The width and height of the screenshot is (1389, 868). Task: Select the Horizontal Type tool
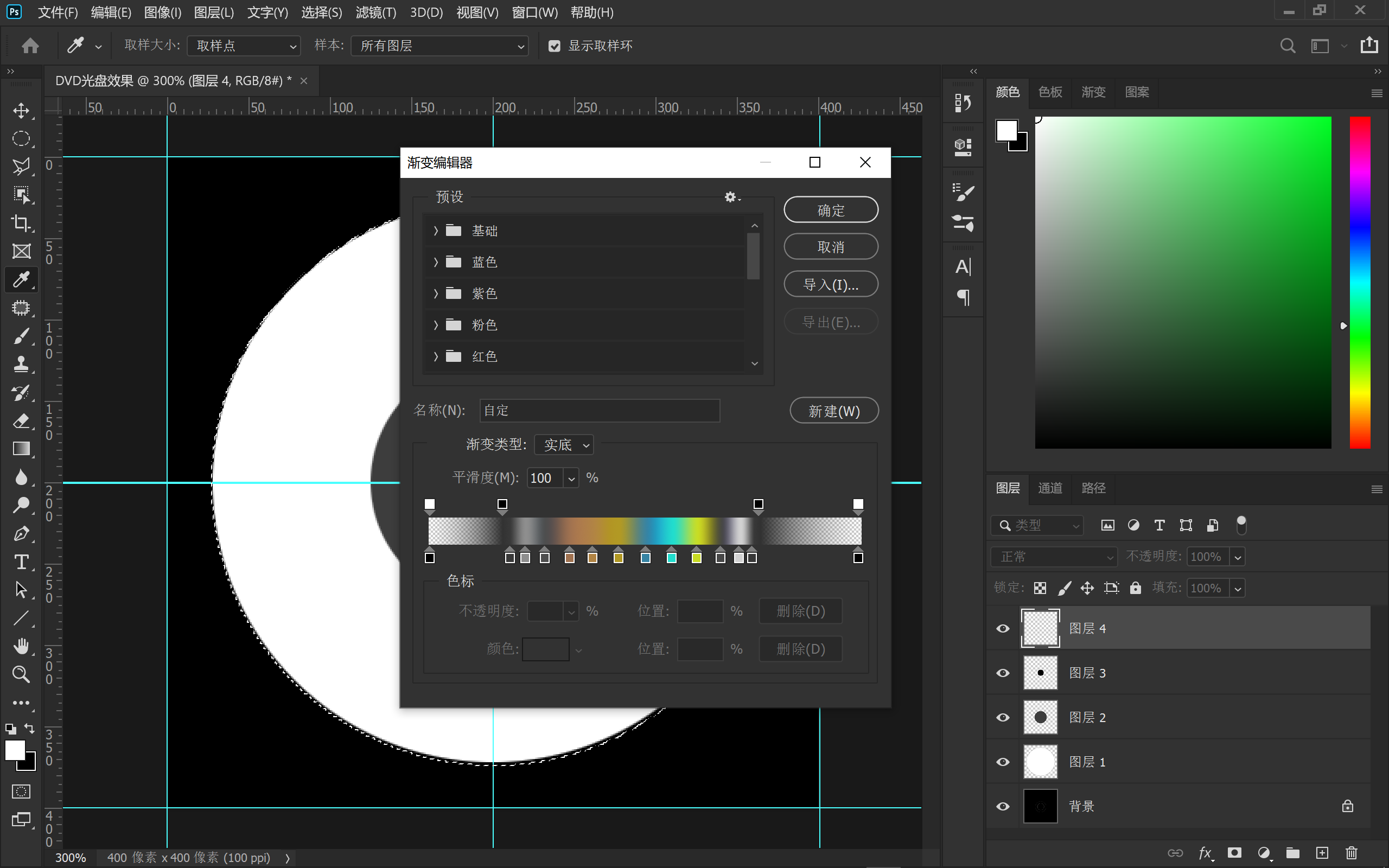[x=21, y=561]
